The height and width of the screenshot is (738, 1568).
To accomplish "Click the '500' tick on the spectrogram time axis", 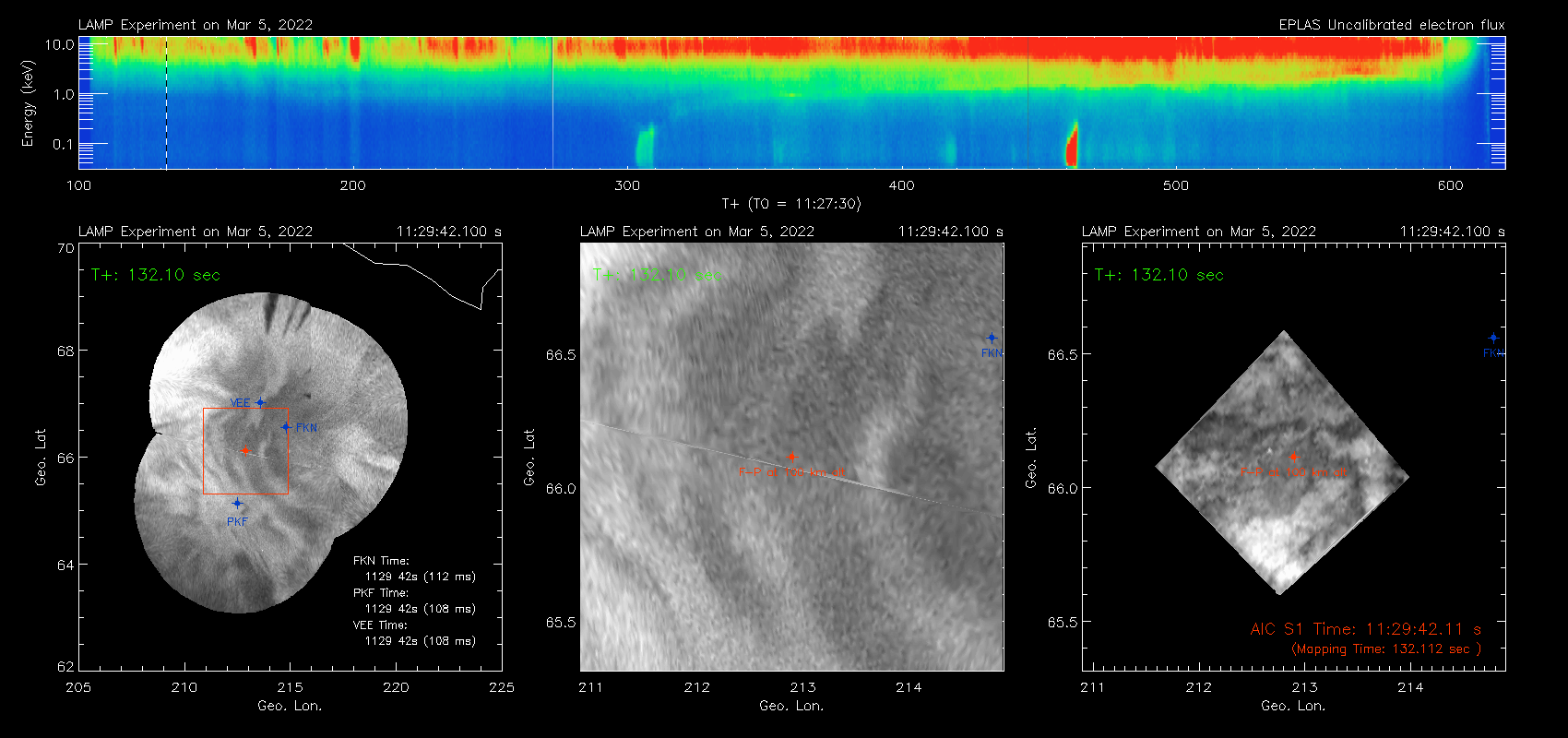I will 1176,185.
